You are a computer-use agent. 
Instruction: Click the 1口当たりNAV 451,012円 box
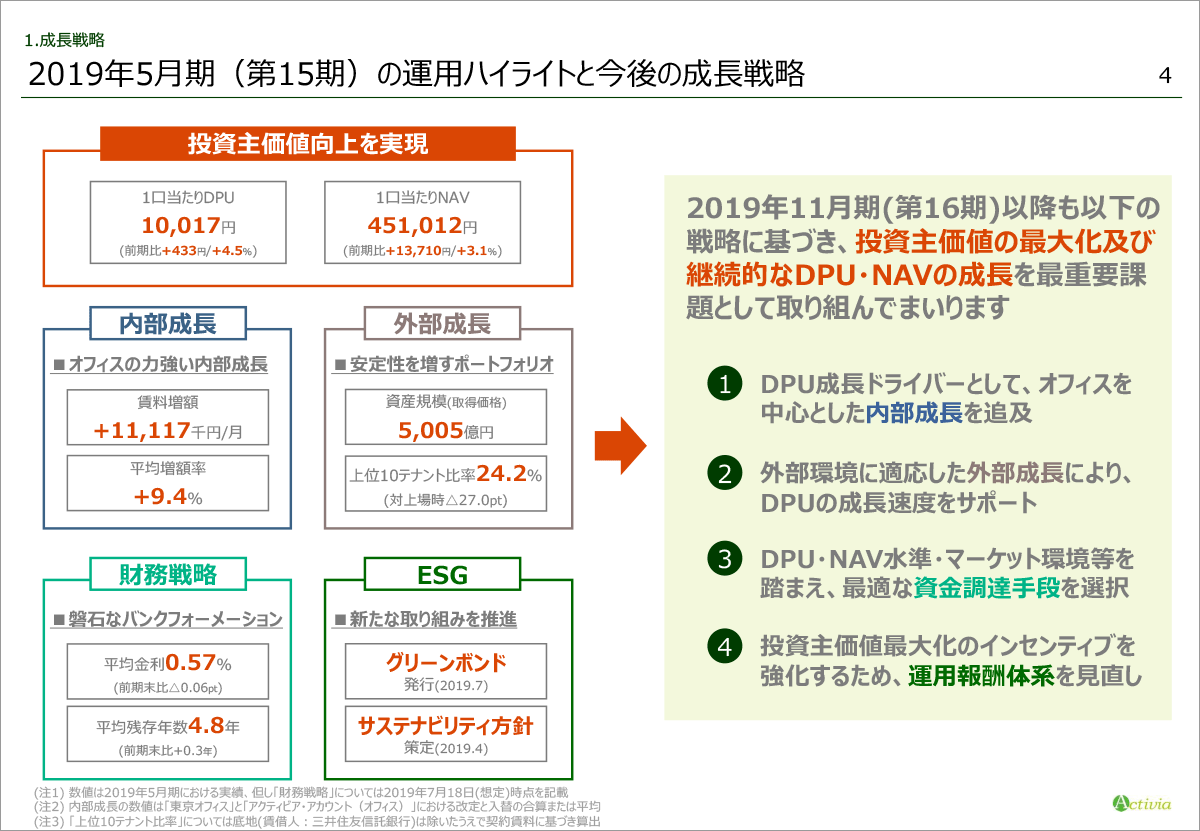click(x=422, y=221)
